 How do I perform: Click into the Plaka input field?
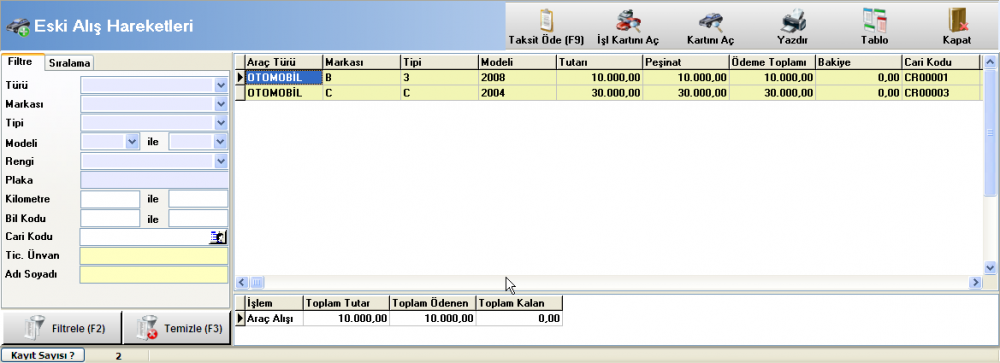[x=154, y=180]
